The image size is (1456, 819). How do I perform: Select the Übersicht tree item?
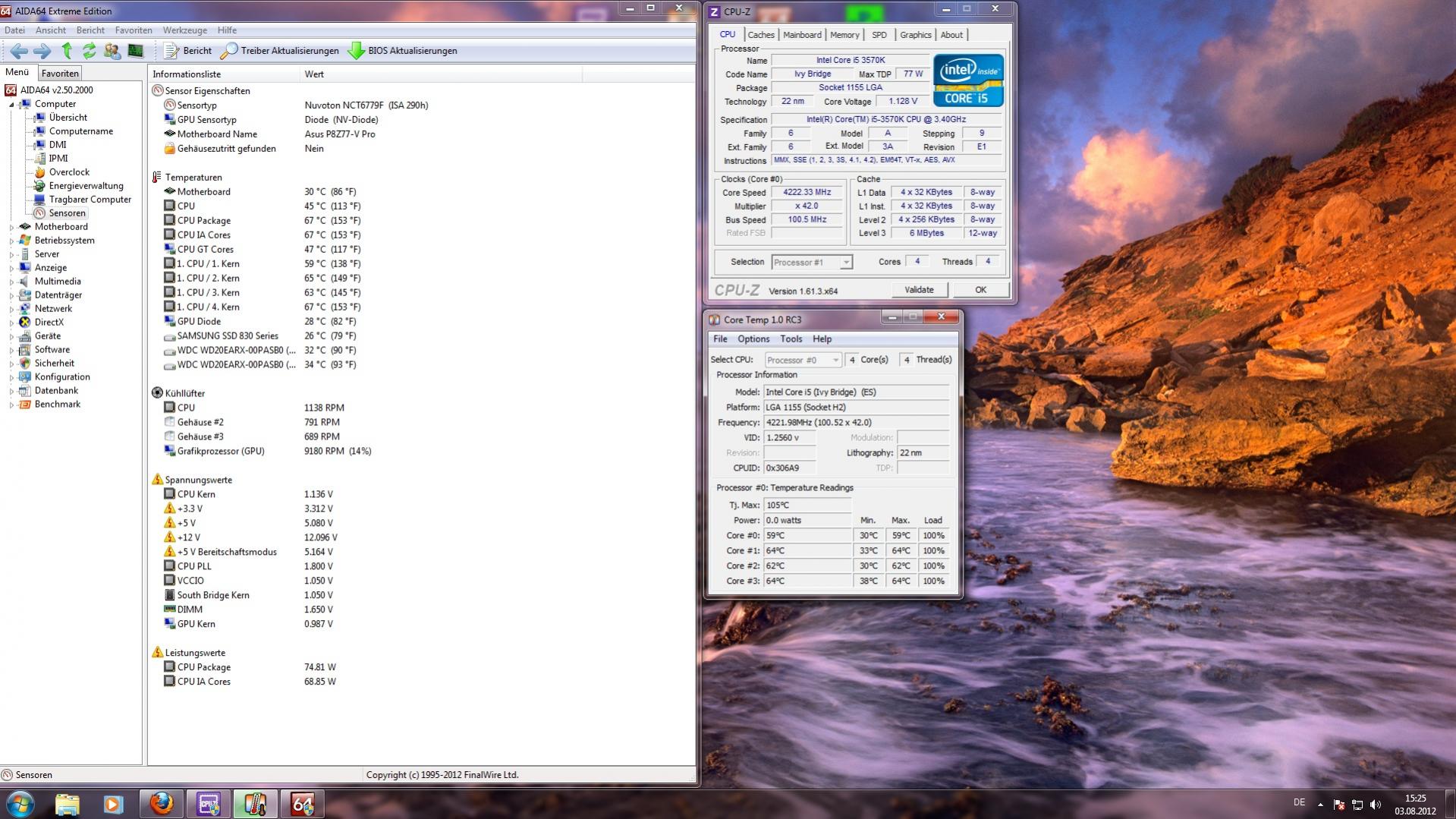pos(68,118)
